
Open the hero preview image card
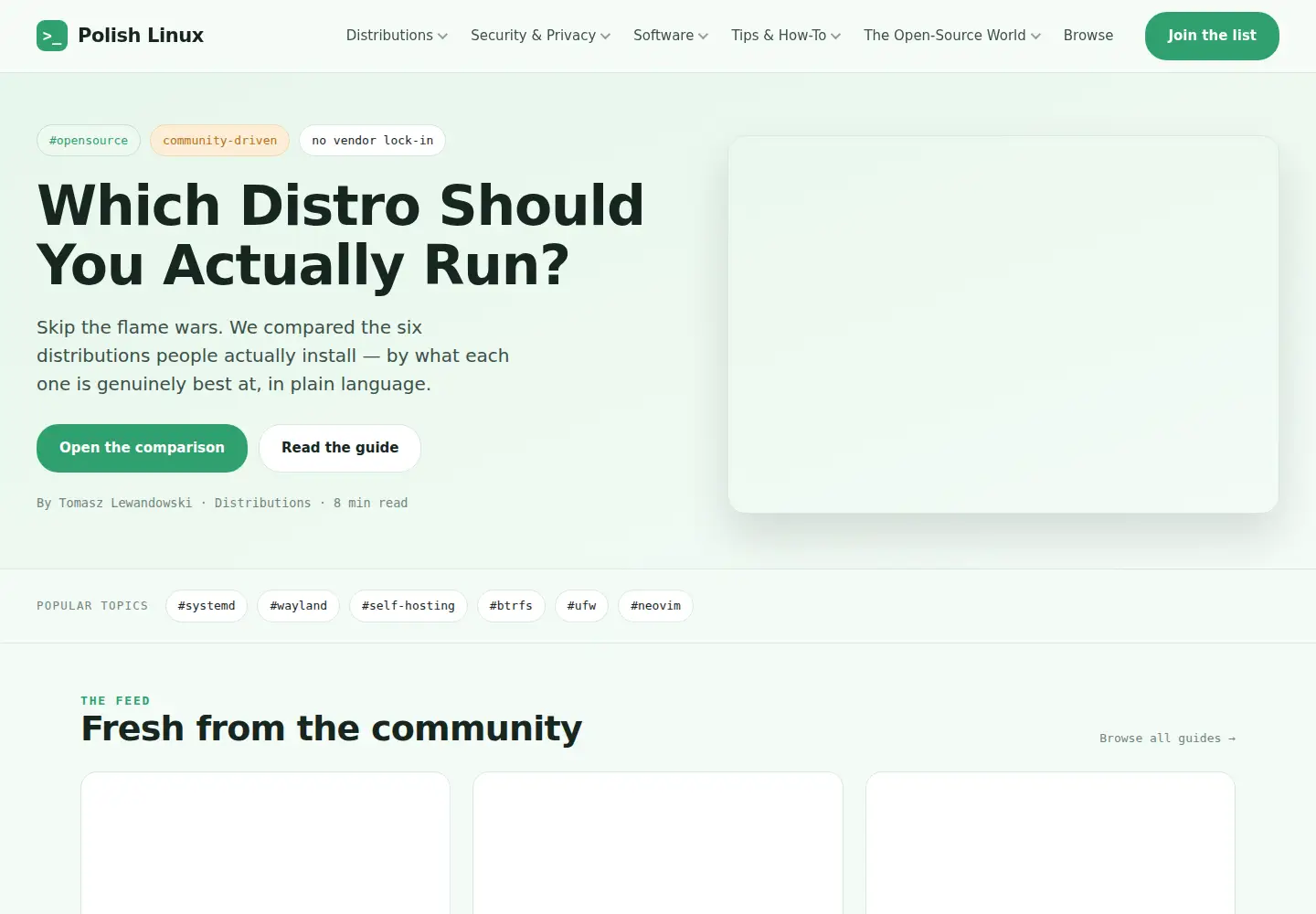pos(1003,324)
